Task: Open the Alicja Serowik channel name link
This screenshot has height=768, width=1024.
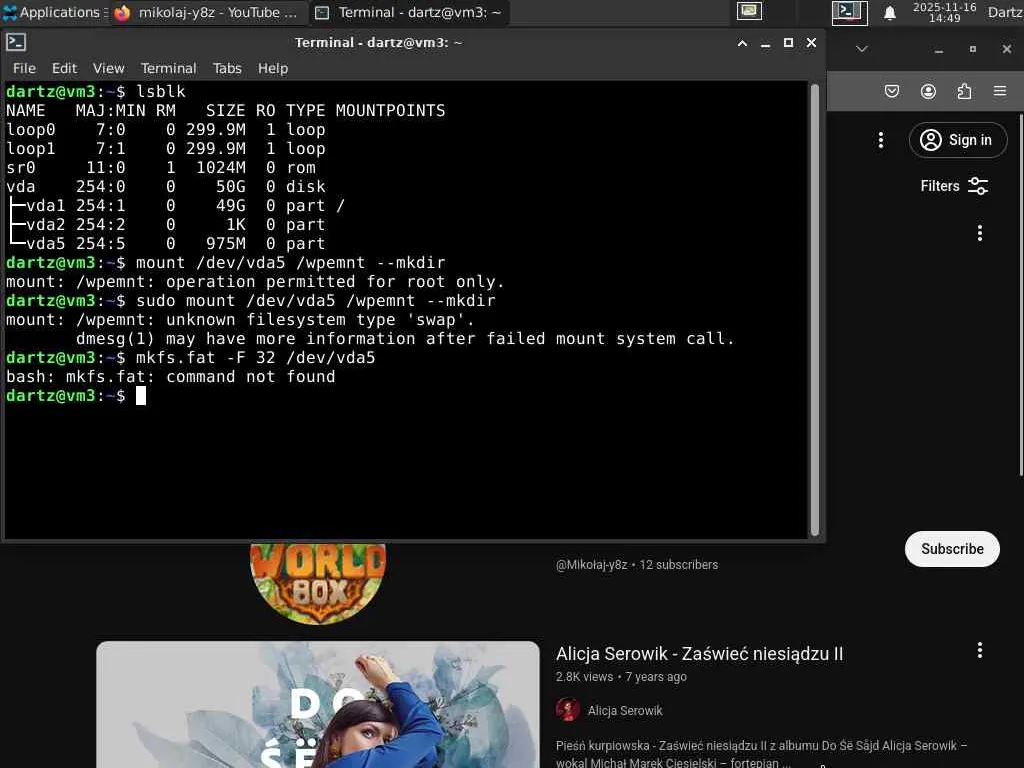Action: coord(625,711)
